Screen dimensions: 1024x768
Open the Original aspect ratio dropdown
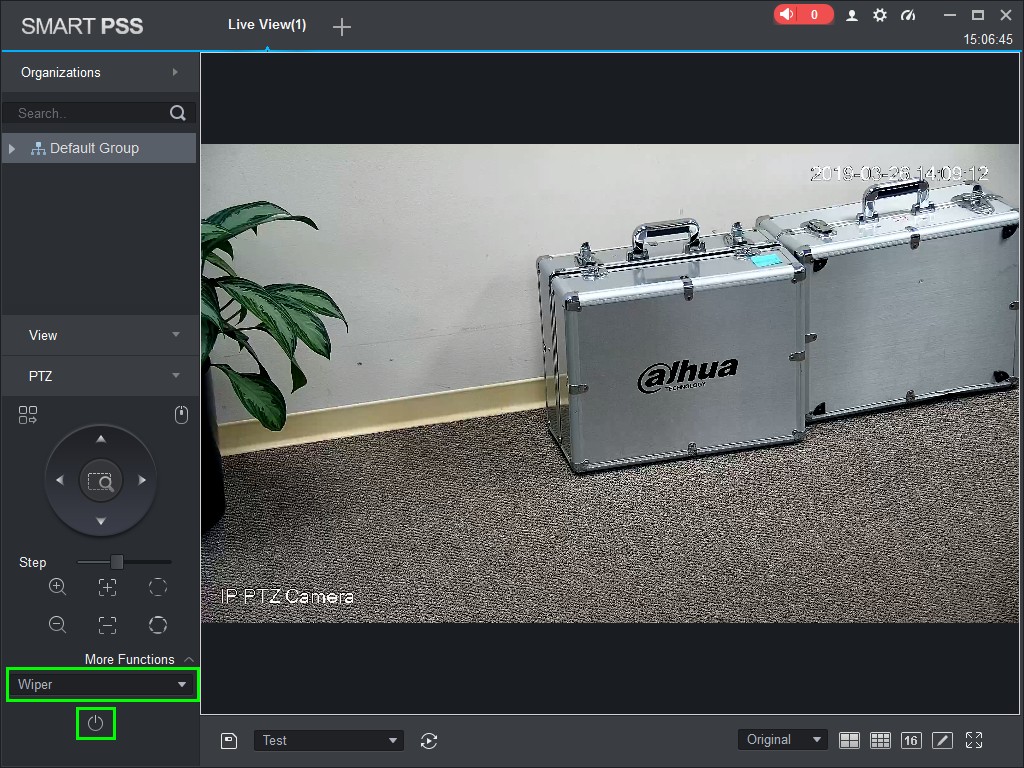pos(783,740)
